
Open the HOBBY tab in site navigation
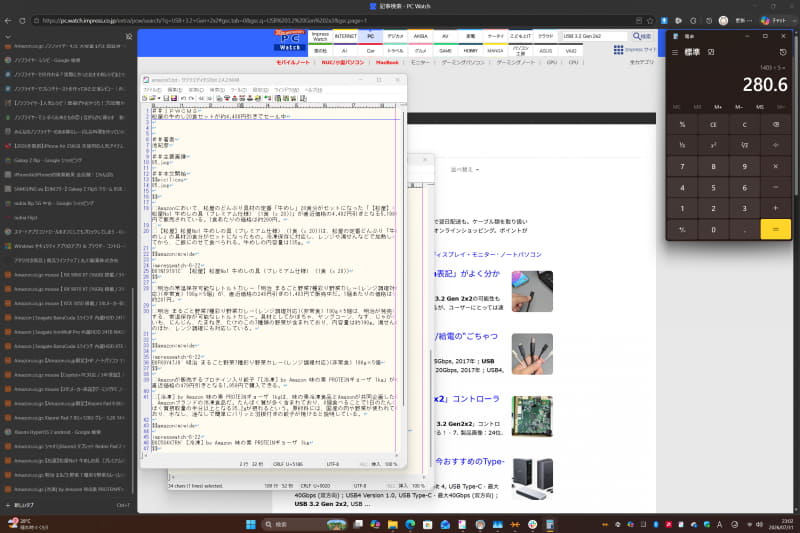tap(470, 51)
